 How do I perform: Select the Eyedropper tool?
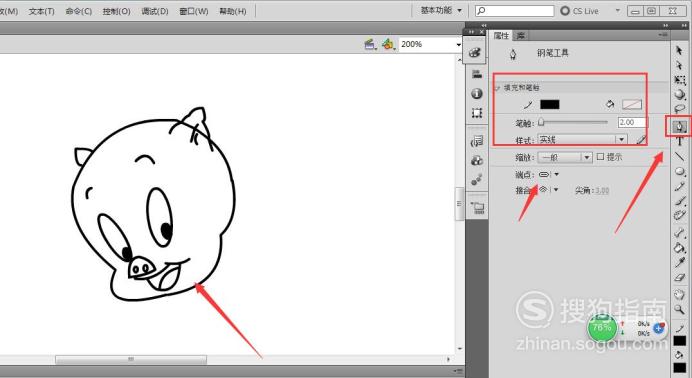[680, 262]
